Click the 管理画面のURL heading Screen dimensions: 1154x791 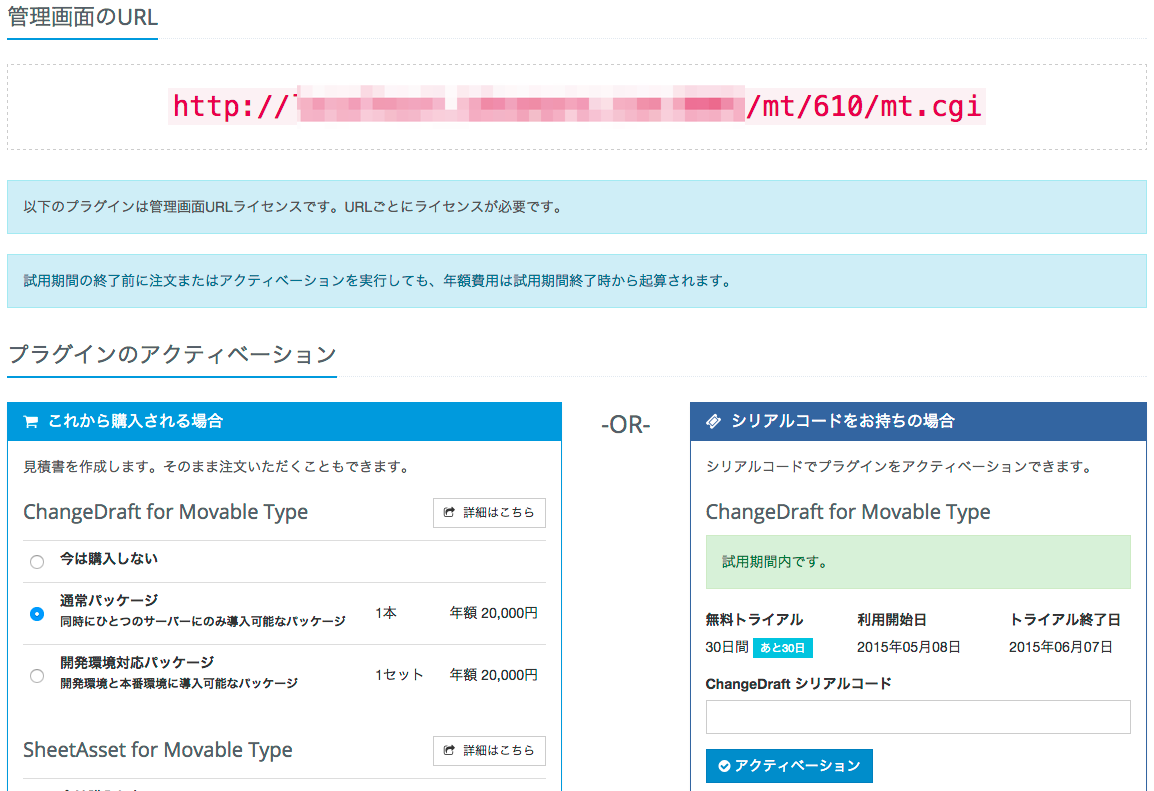[82, 17]
